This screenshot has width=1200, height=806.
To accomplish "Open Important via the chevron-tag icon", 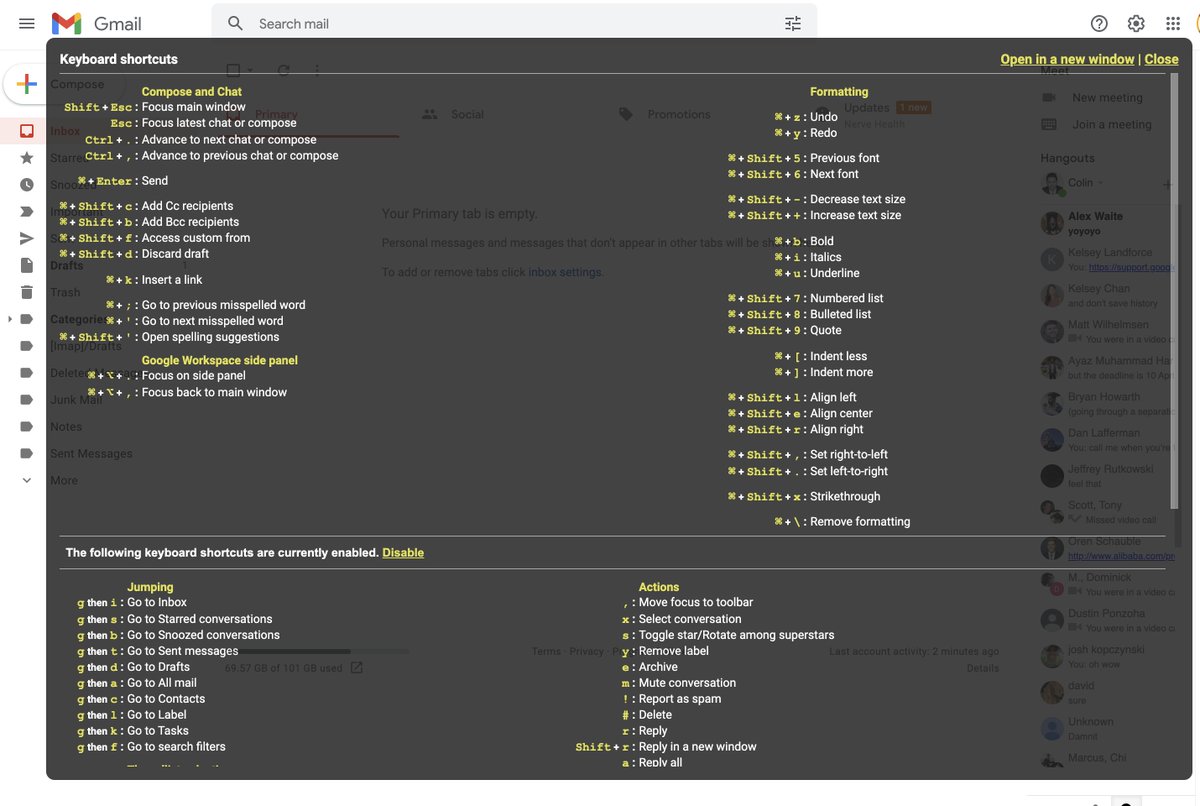I will point(27,211).
